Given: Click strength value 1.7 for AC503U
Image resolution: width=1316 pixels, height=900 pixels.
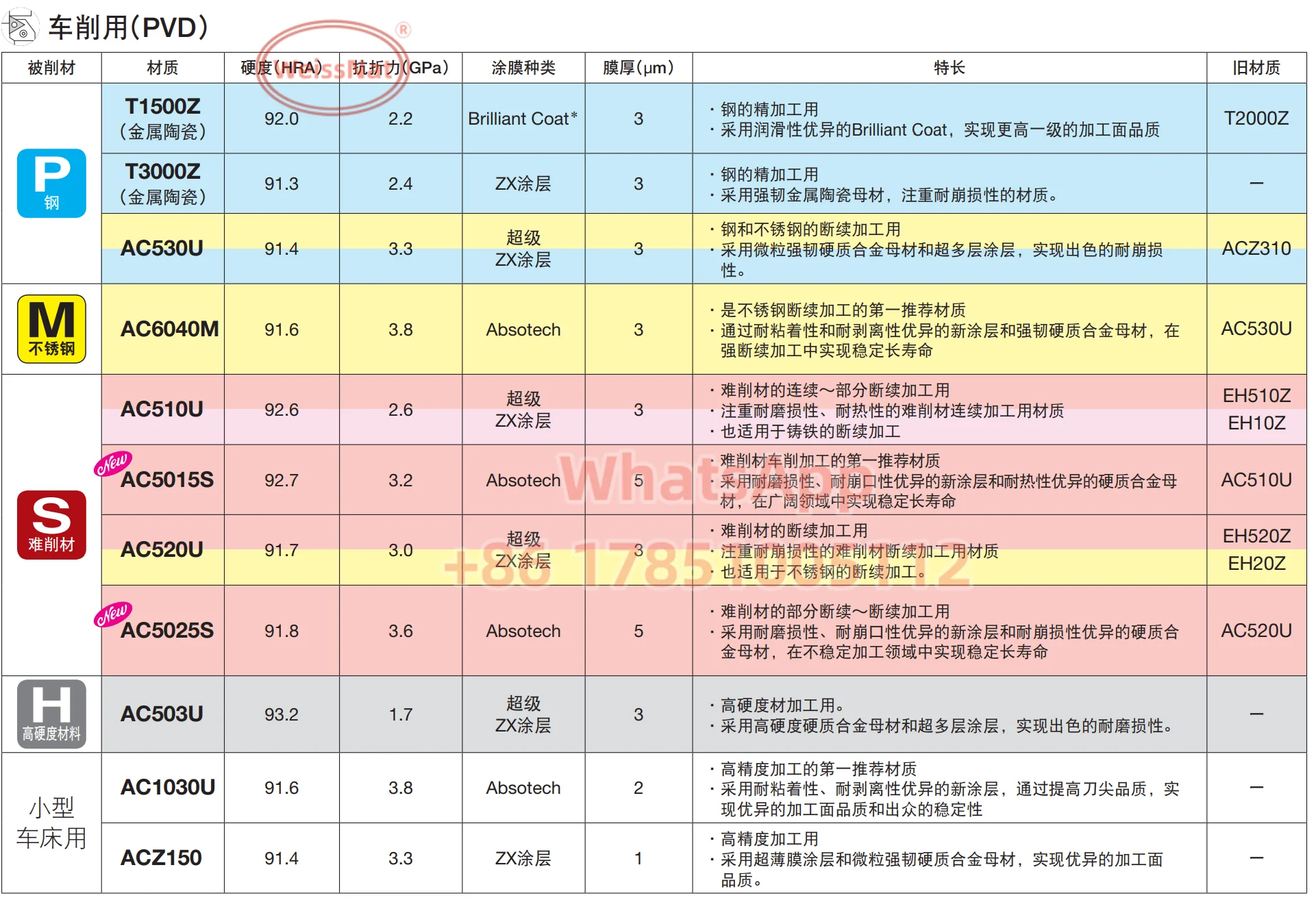Looking at the screenshot, I should pos(401,714).
